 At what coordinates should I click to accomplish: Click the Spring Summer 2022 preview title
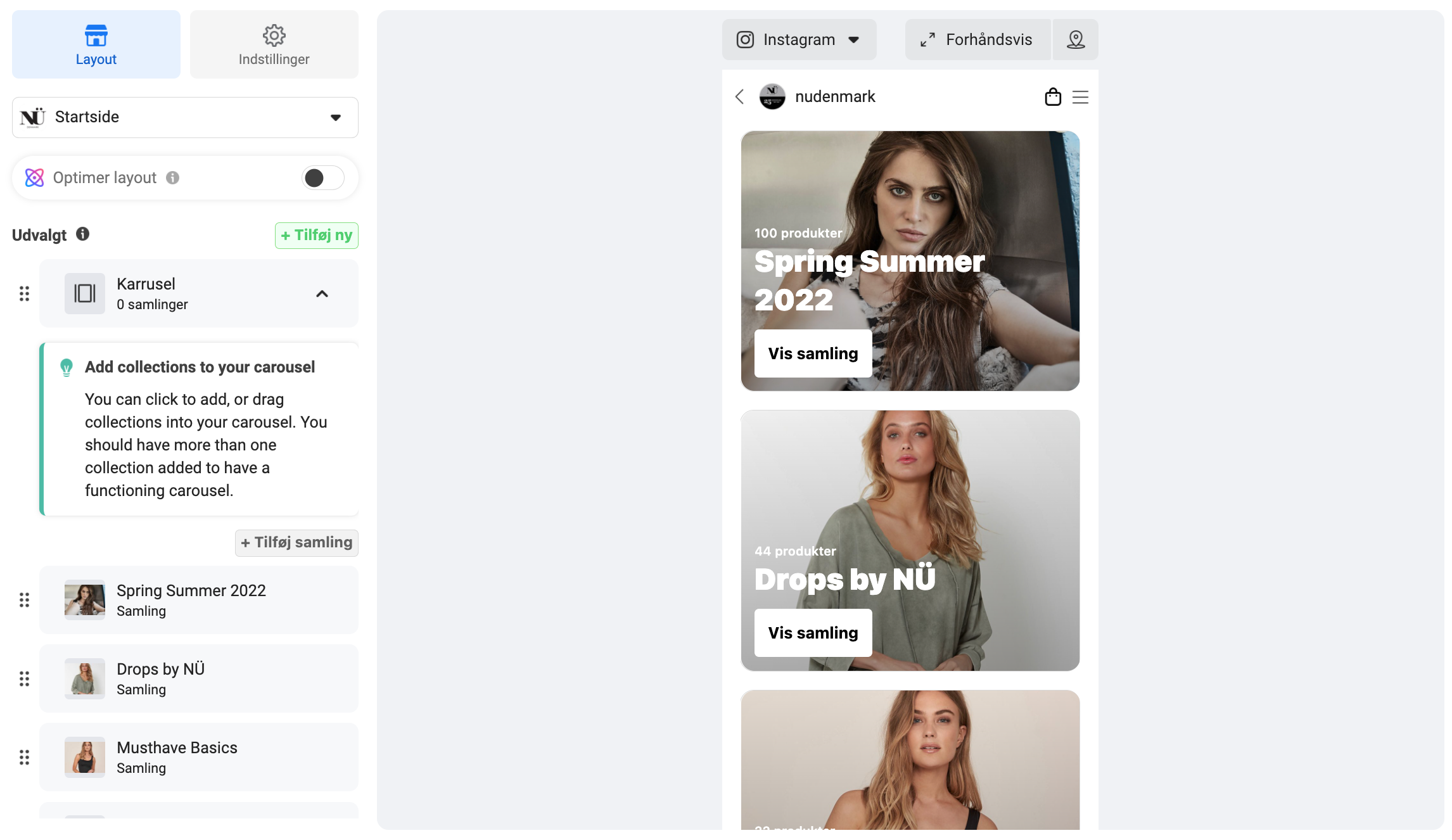point(869,281)
